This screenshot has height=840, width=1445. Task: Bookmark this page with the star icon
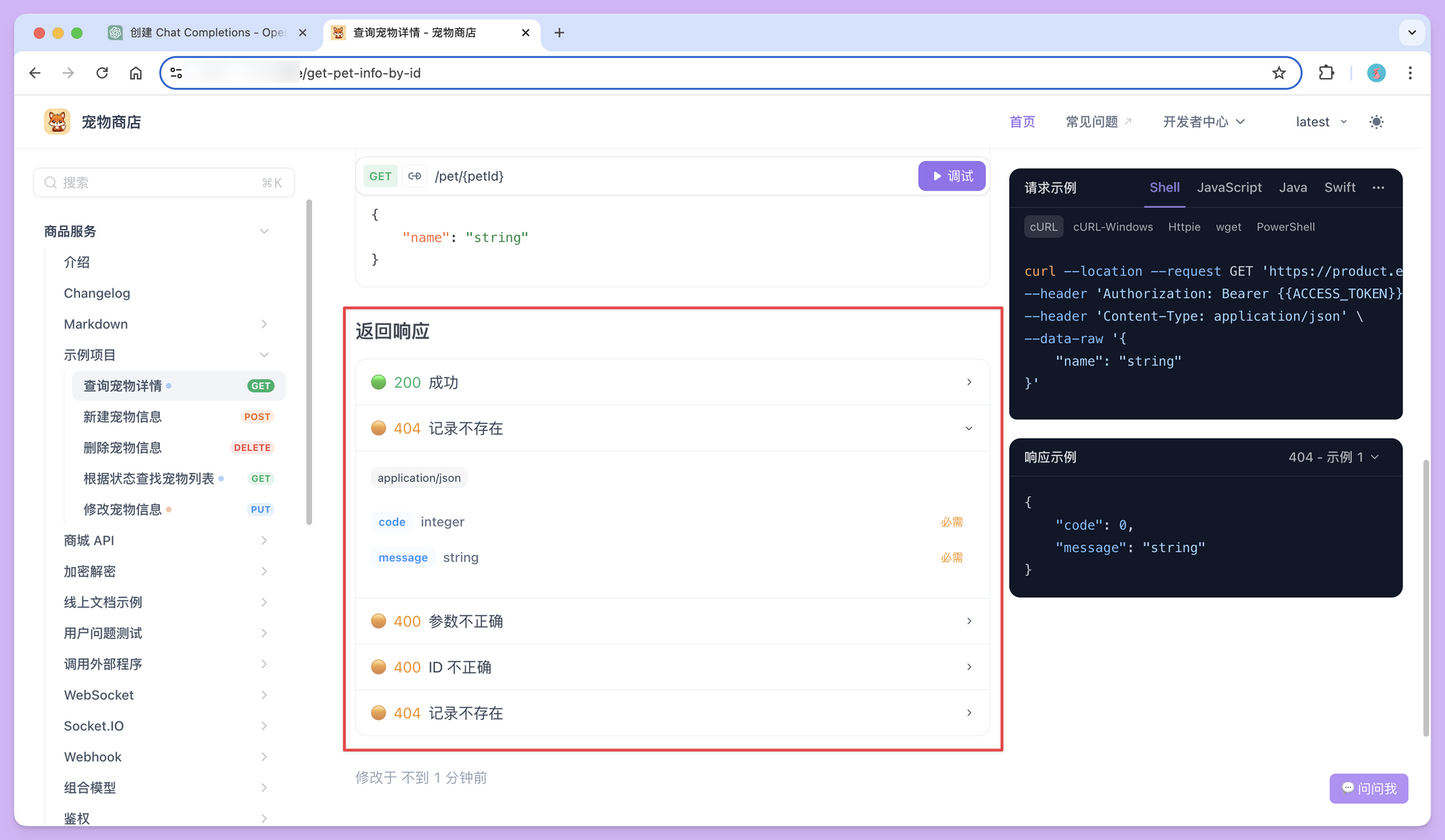pos(1279,73)
